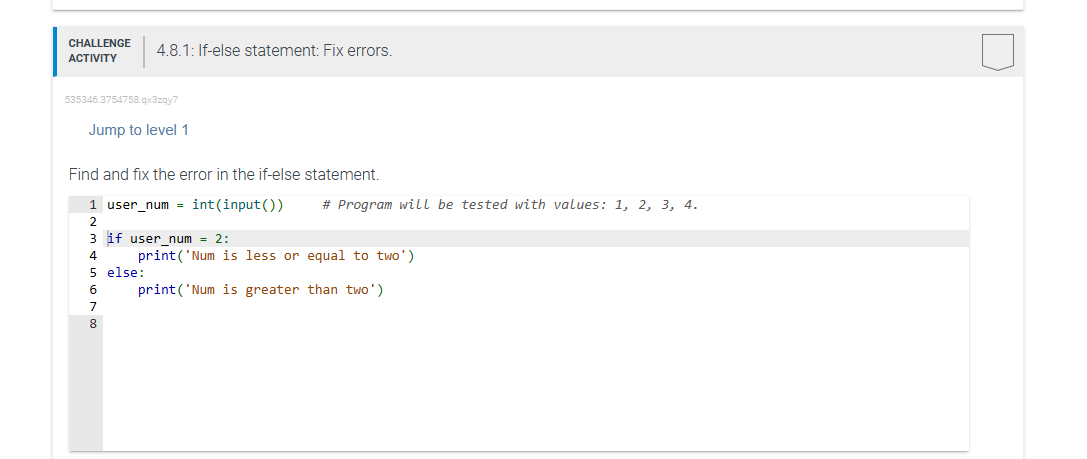Click the activity ID text 535346.3754758
The image size is (1087, 459).
coord(121,100)
